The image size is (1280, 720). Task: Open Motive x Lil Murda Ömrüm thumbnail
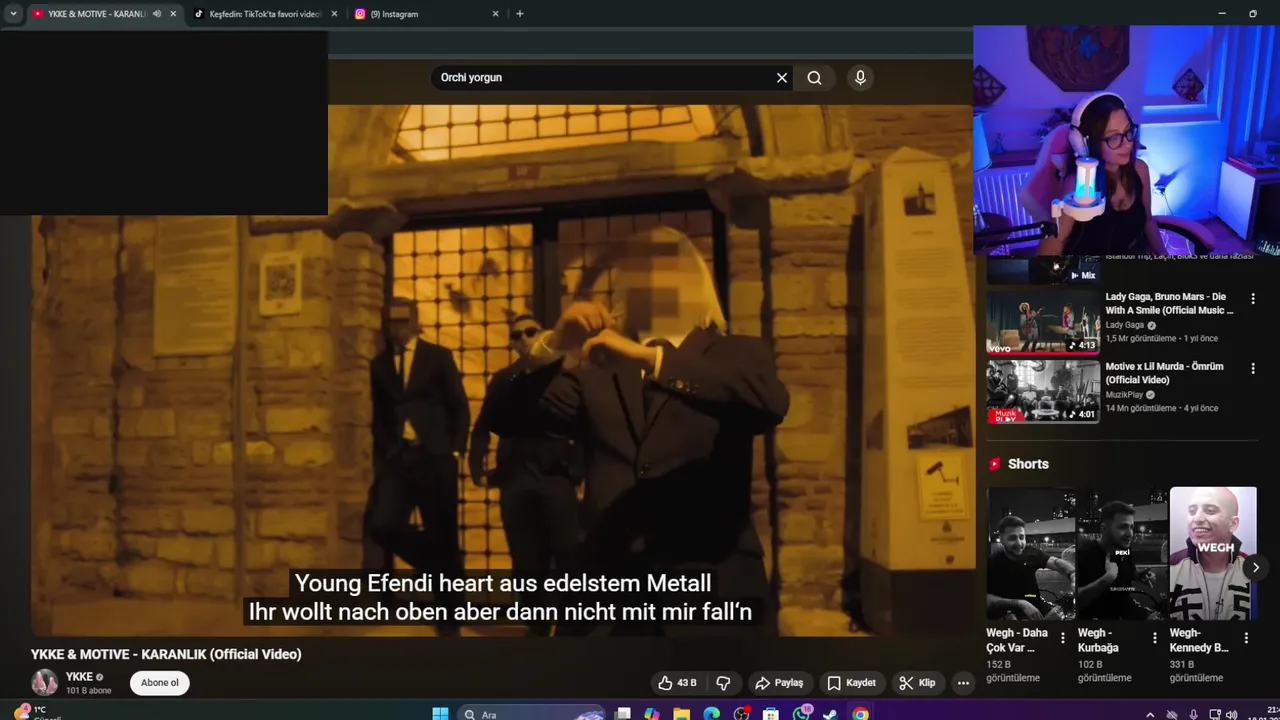tap(1043, 392)
